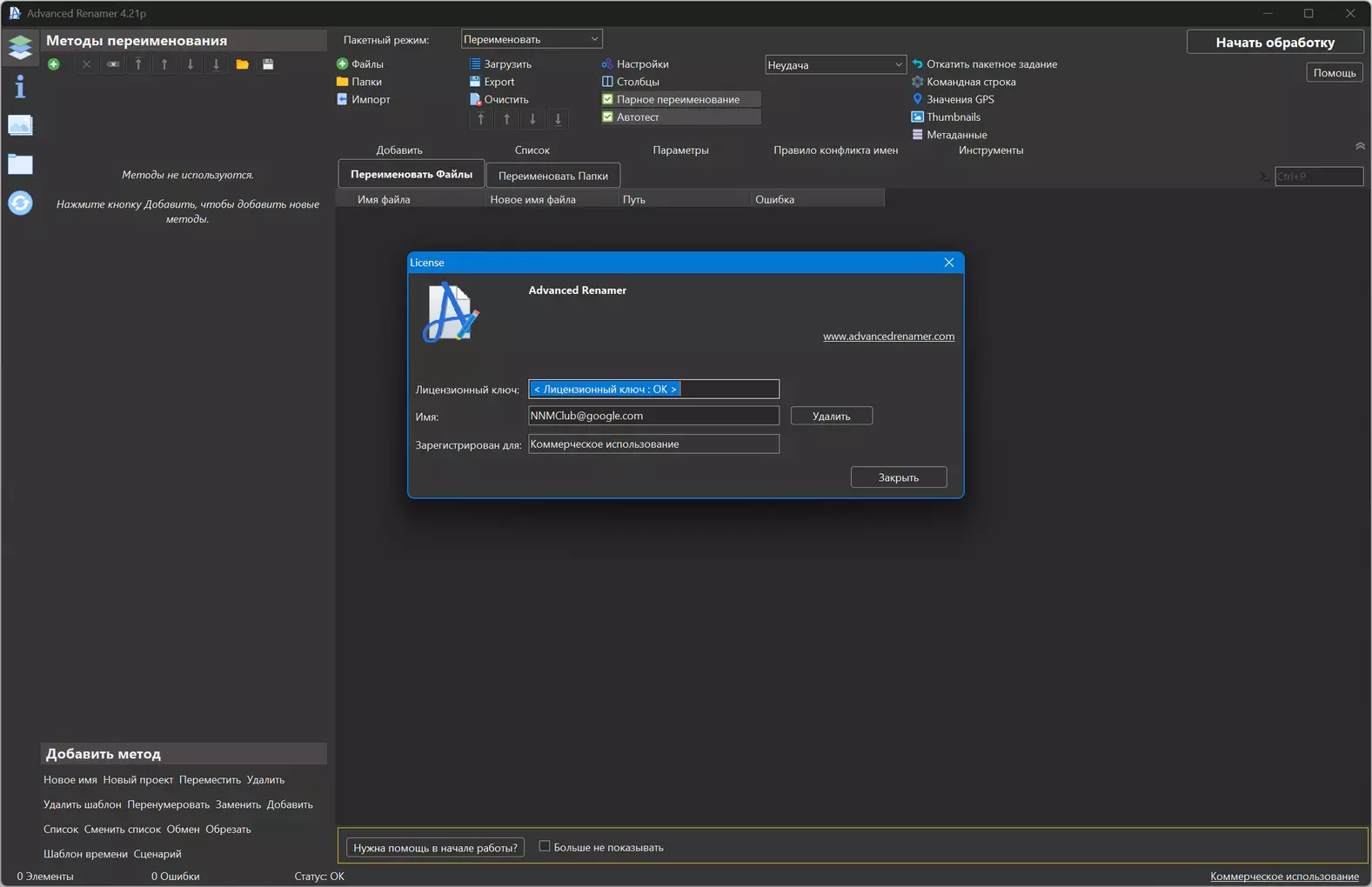Move list item to bottom, arrow below Очистить
The image size is (1372, 887).
(559, 119)
